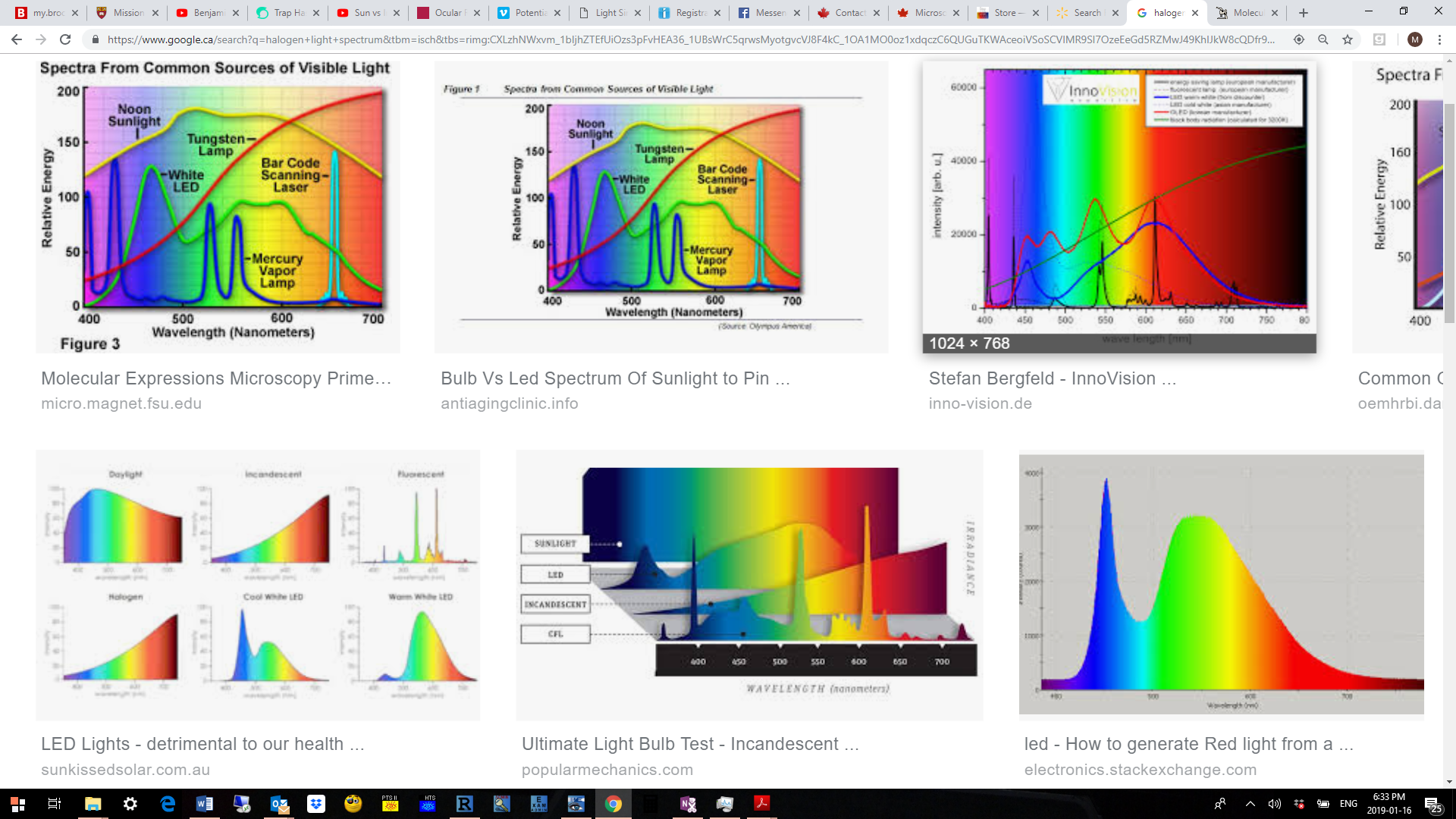Click the page vertical scrollbar

coord(1449,212)
